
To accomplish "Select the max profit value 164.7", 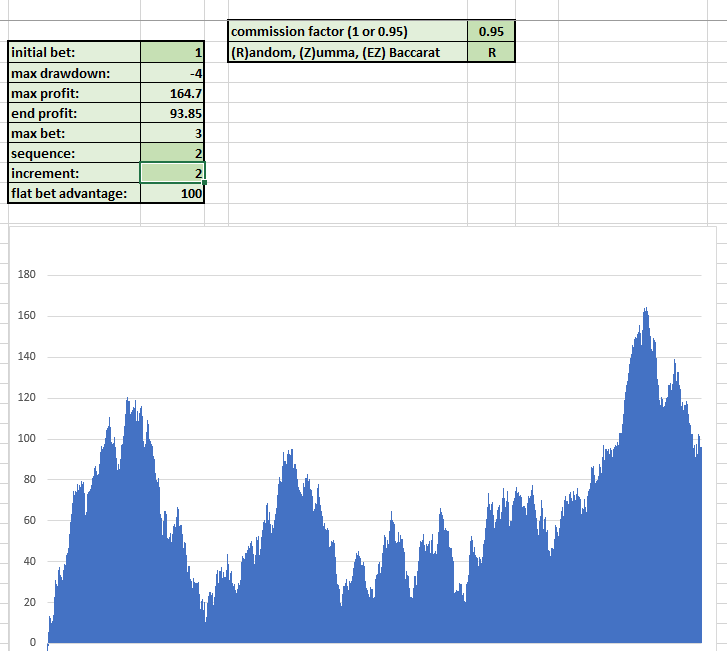I will pyautogui.click(x=173, y=93).
